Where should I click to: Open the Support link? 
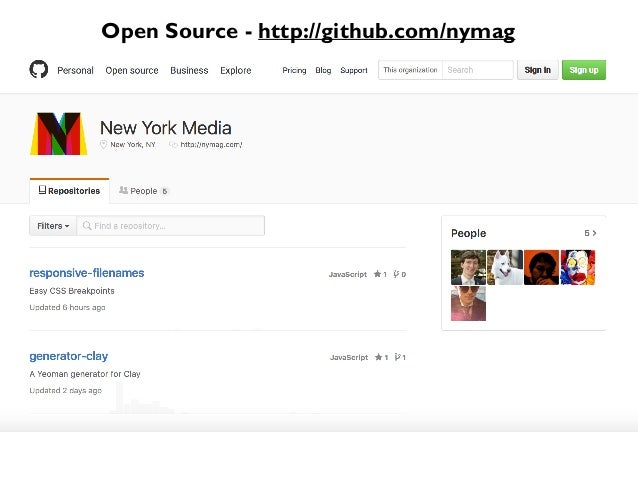click(x=354, y=70)
